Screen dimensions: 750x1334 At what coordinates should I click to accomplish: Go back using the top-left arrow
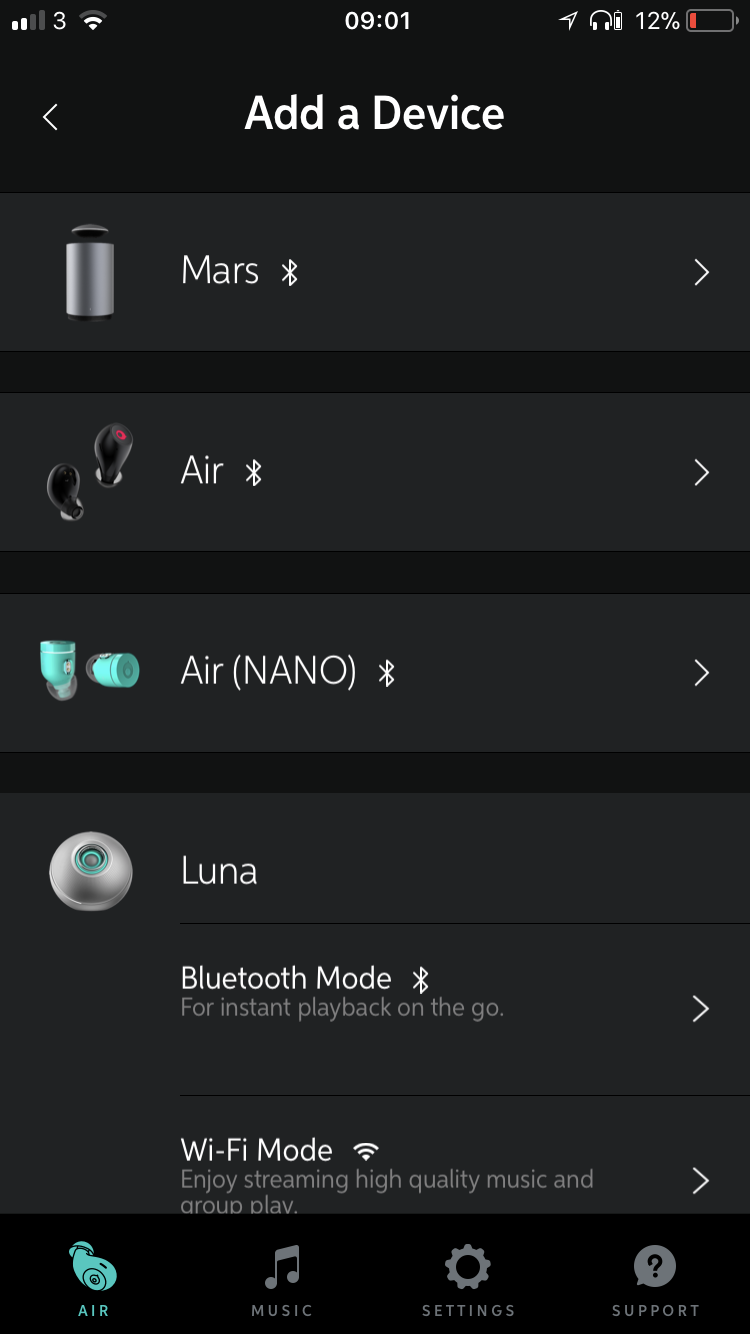(x=50, y=117)
